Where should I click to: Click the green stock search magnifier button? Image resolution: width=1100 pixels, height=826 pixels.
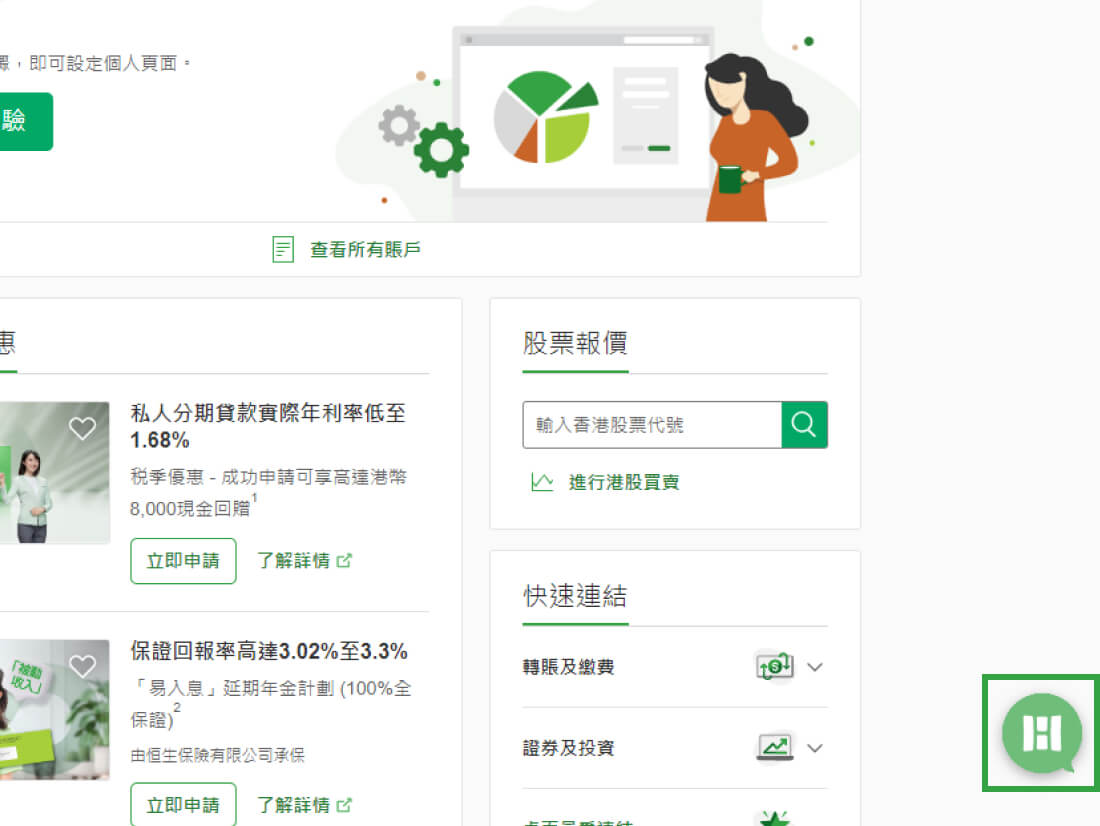coord(804,425)
